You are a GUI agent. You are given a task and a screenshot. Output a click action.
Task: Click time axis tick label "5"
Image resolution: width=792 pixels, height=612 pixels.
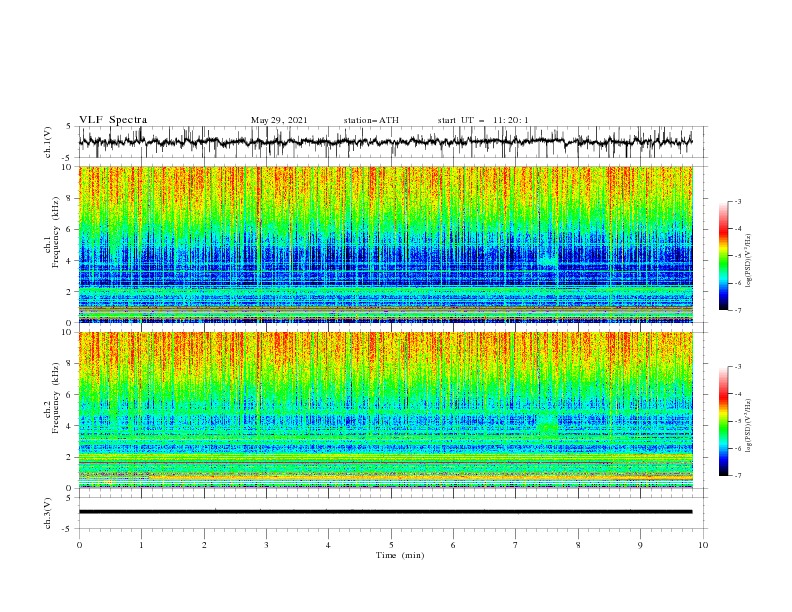391,545
